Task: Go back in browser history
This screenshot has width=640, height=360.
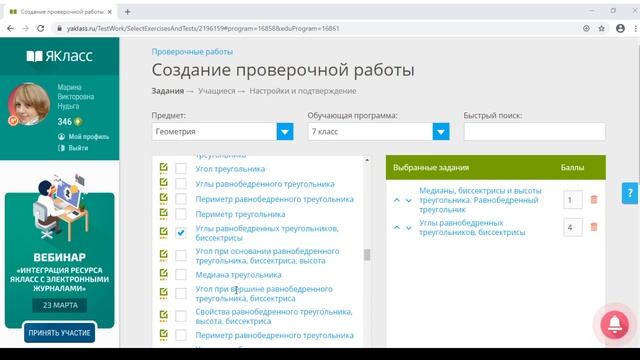Action: [x=11, y=29]
